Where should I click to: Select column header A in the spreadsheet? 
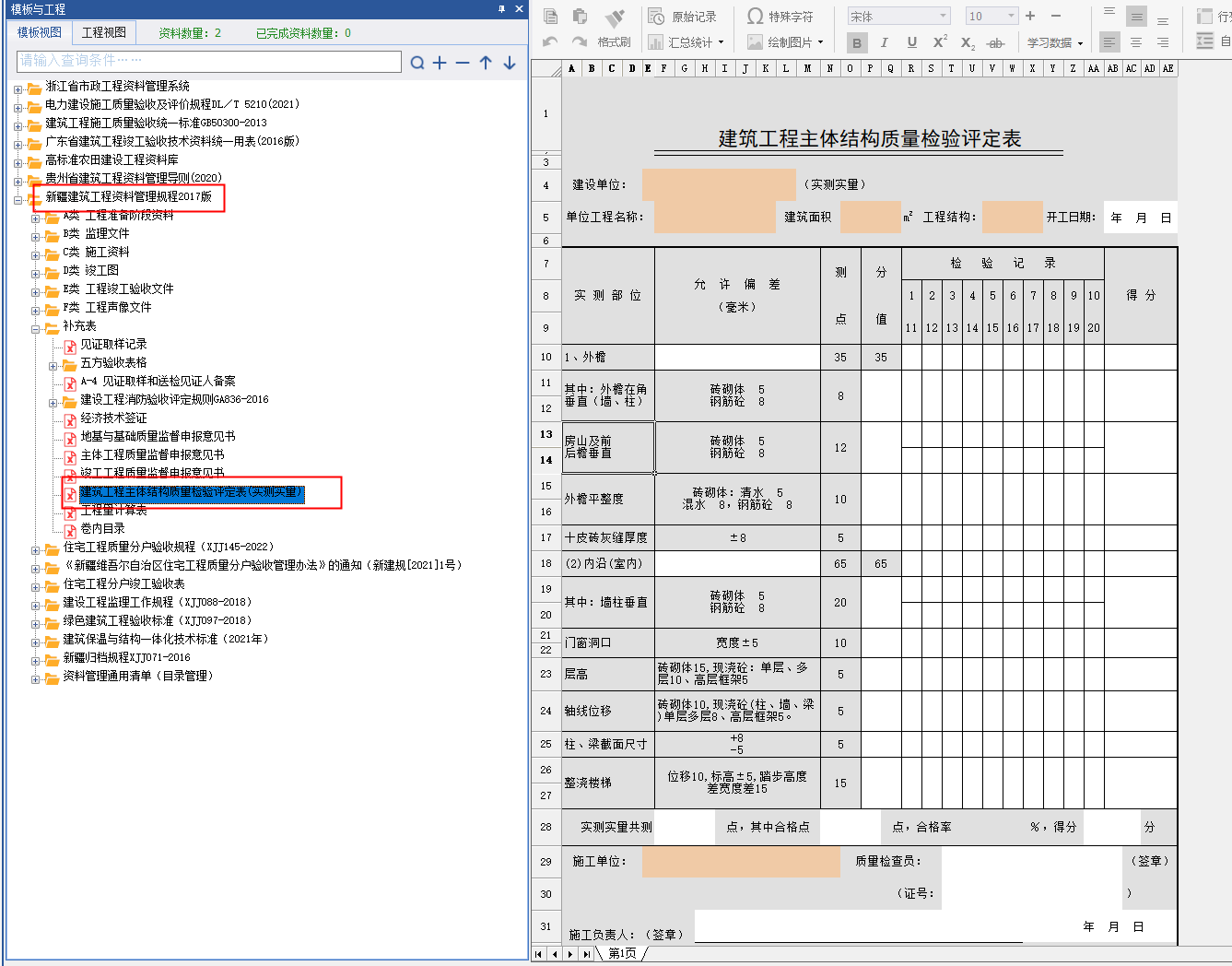click(571, 68)
